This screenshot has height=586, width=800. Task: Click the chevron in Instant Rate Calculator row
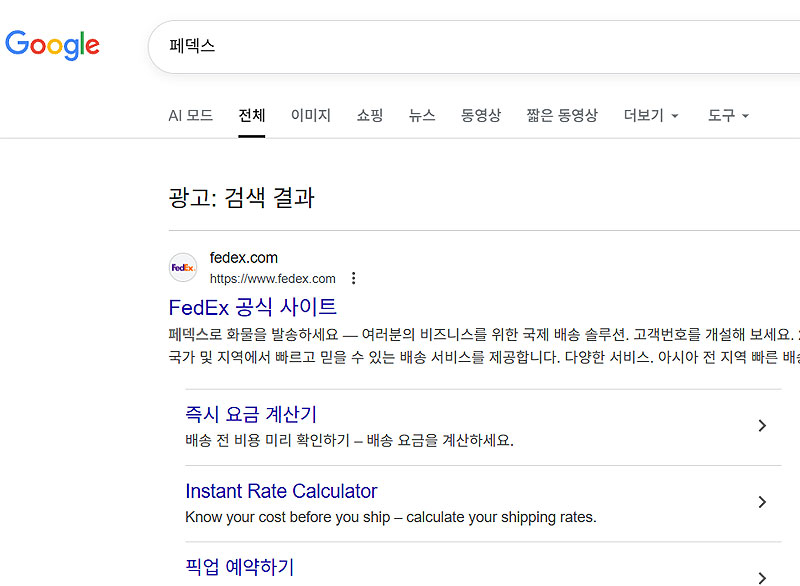pyautogui.click(x=762, y=502)
